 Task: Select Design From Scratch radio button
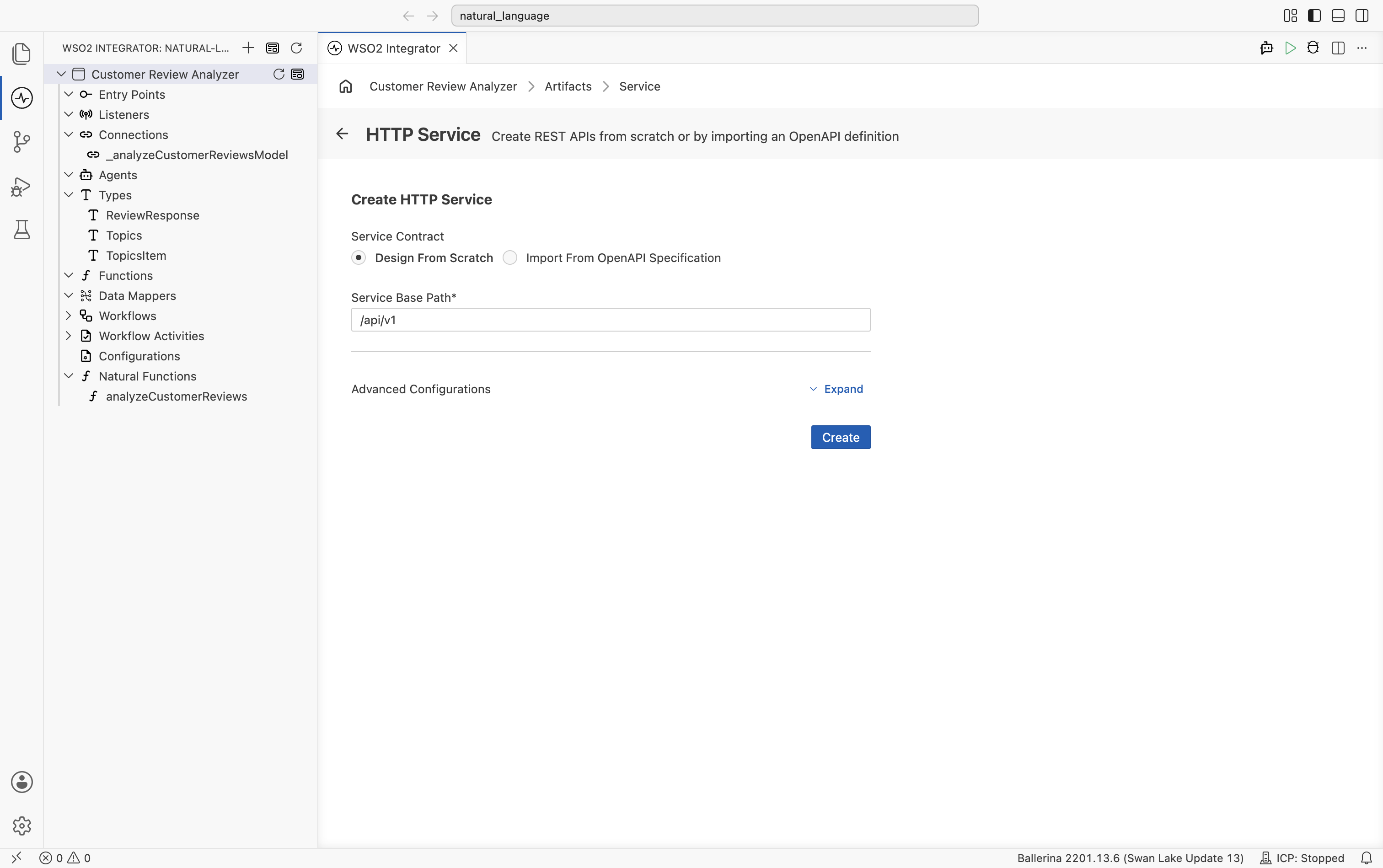click(x=359, y=258)
